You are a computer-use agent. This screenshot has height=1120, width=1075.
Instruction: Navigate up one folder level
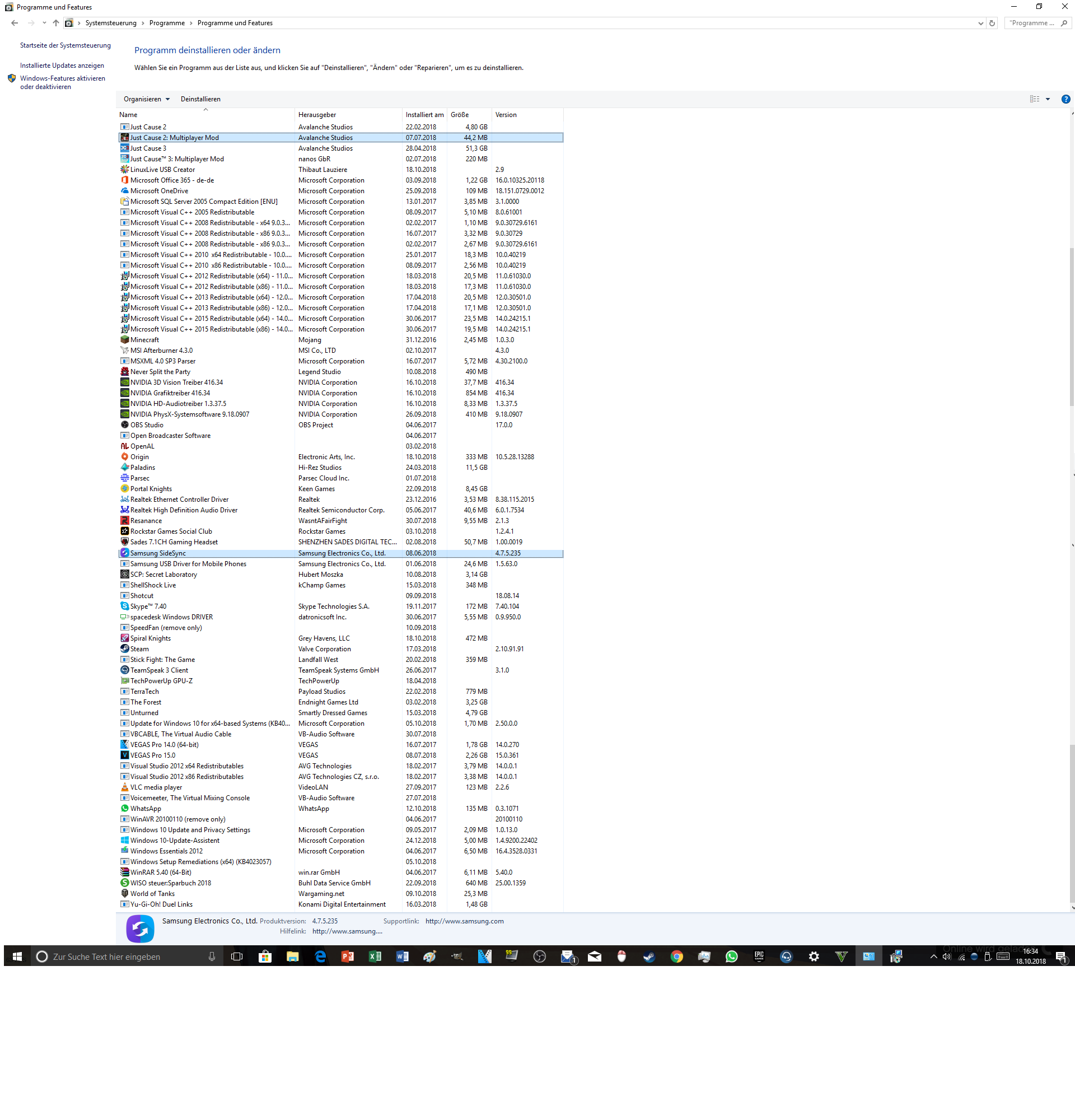[x=55, y=23]
